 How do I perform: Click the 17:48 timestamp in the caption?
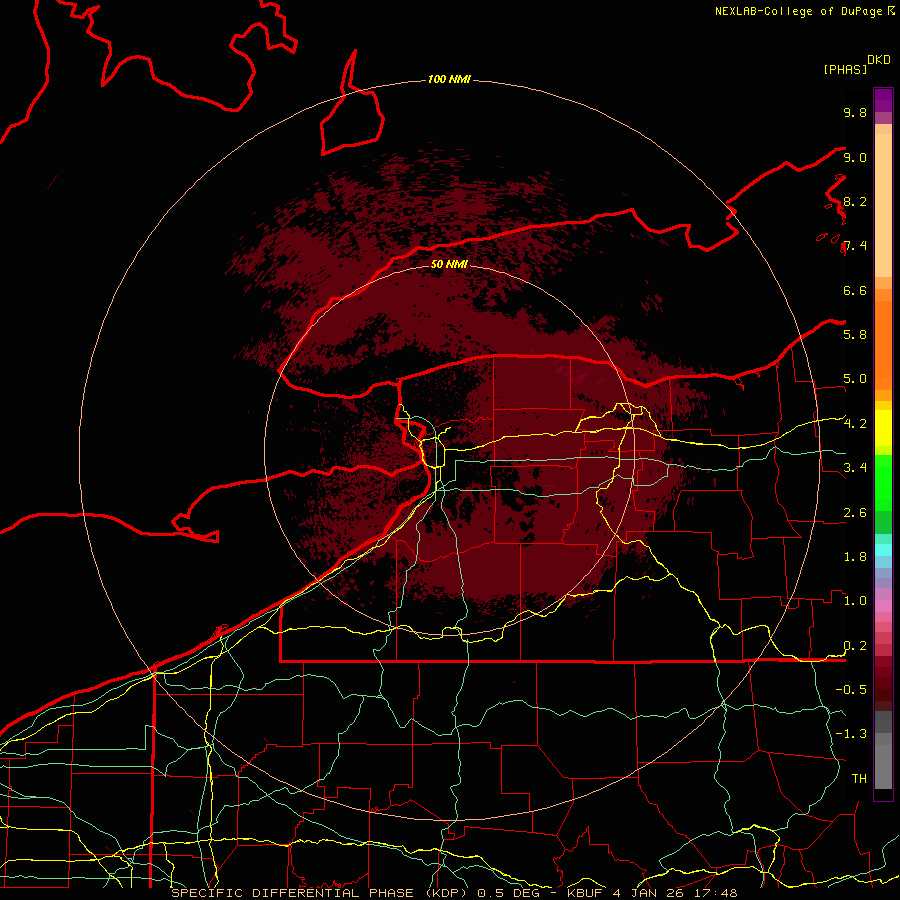pyautogui.click(x=716, y=893)
